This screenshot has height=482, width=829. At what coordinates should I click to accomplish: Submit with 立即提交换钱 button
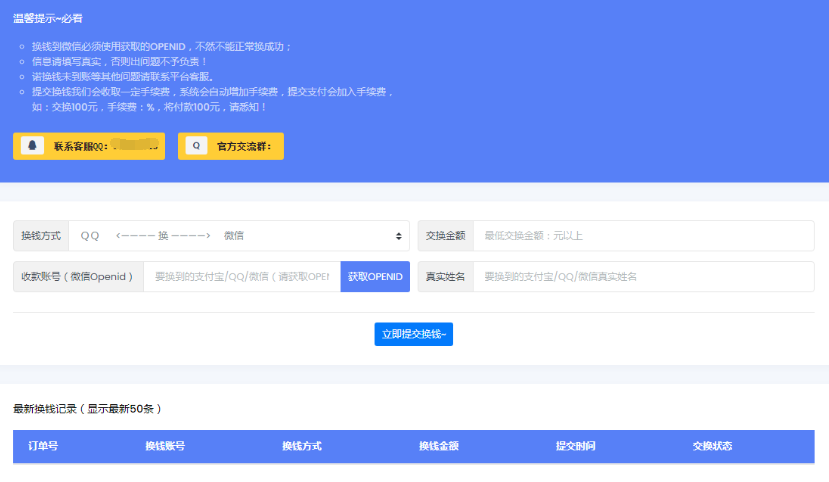point(413,334)
